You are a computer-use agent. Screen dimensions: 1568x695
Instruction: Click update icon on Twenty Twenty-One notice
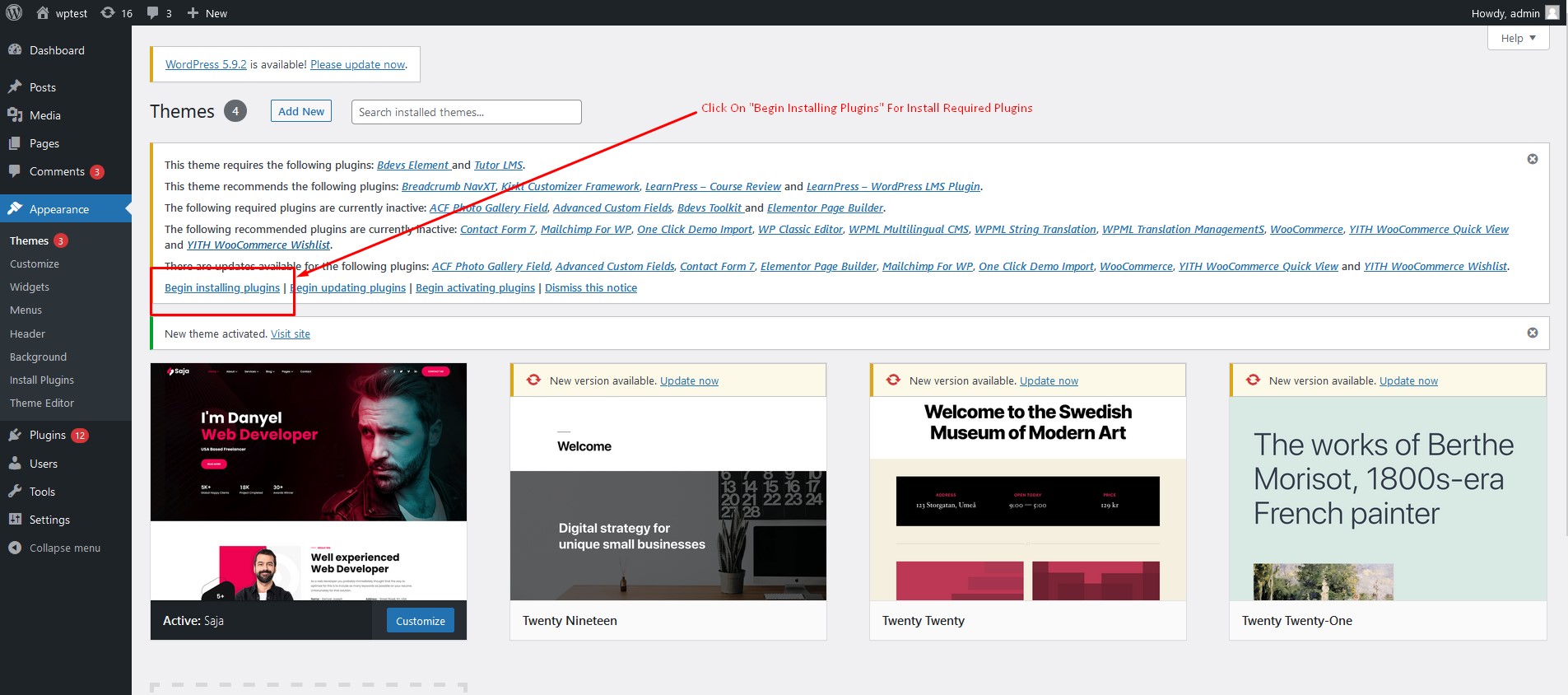coord(1253,380)
